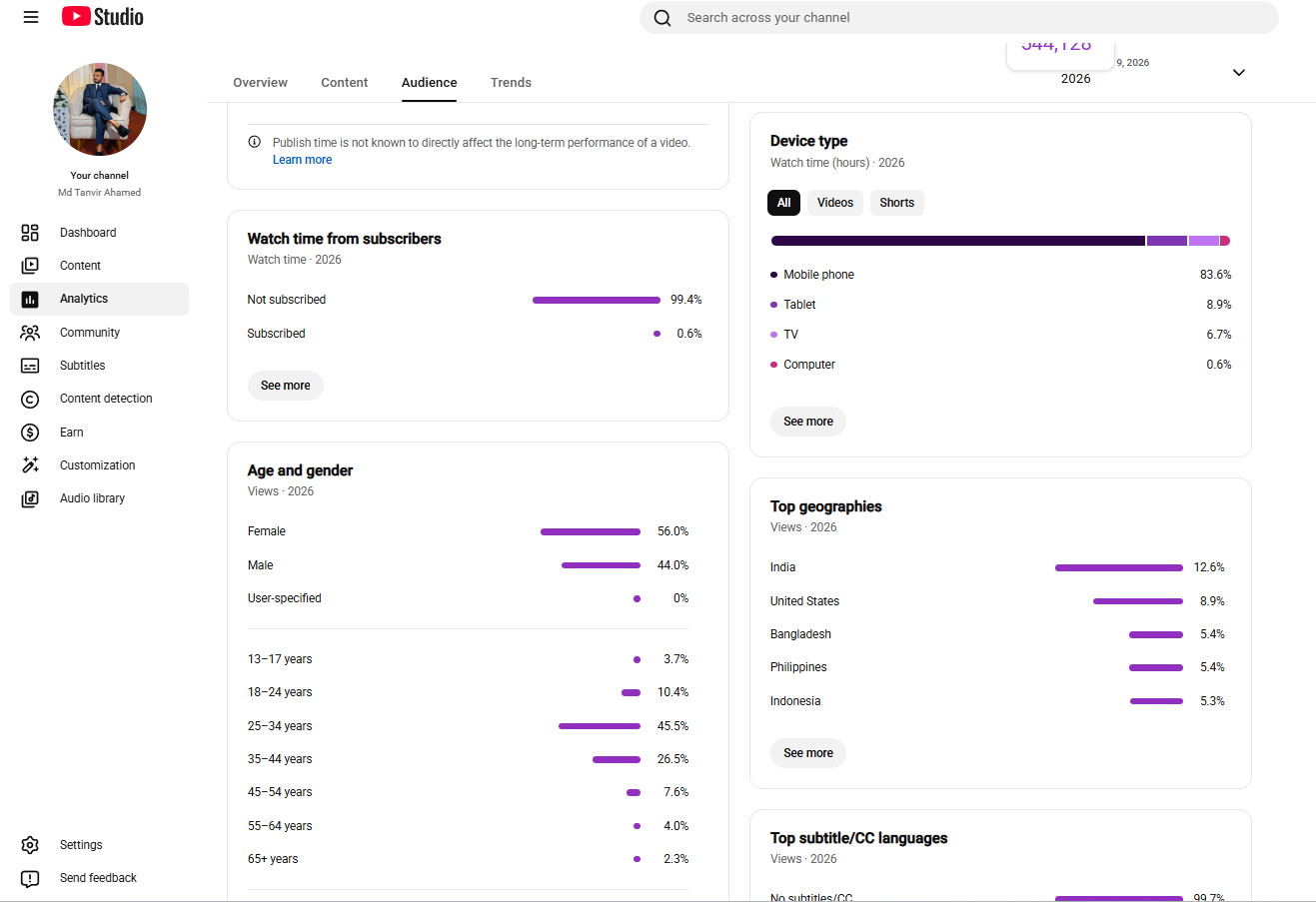Expand the date range dropdown arrow
Screen dimensions: 1316x902
click(1239, 72)
